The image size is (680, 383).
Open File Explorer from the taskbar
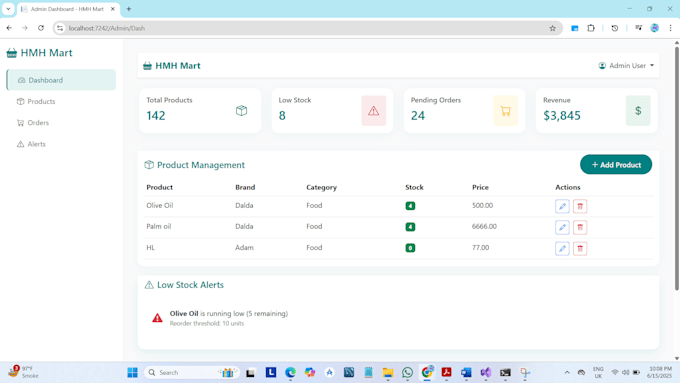click(x=388, y=373)
